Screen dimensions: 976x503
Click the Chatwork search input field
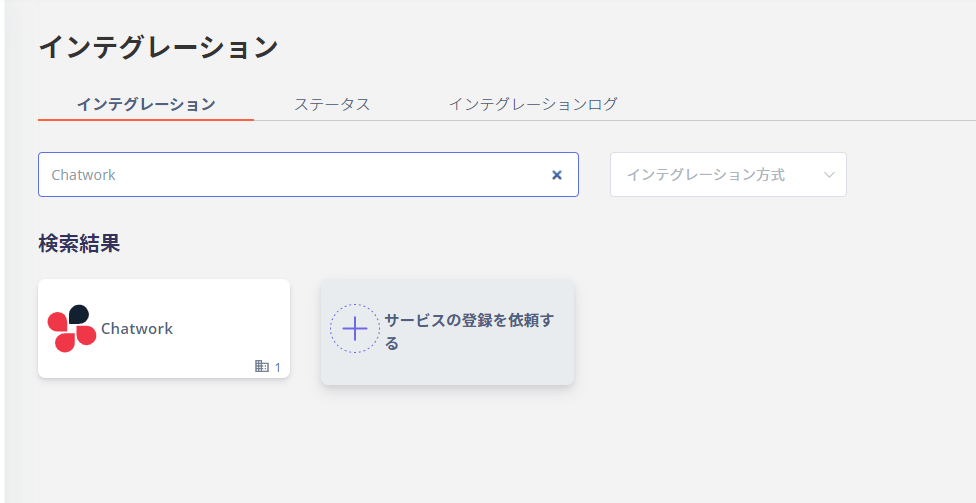tap(308, 175)
